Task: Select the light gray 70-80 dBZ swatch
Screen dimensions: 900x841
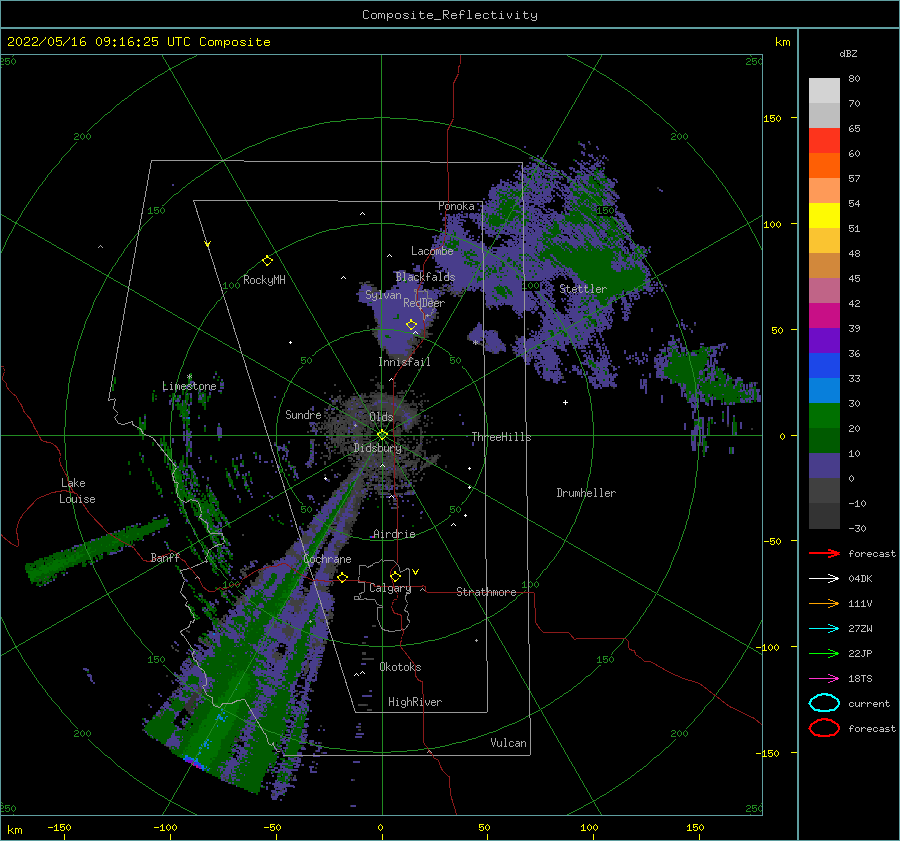Action: 824,91
